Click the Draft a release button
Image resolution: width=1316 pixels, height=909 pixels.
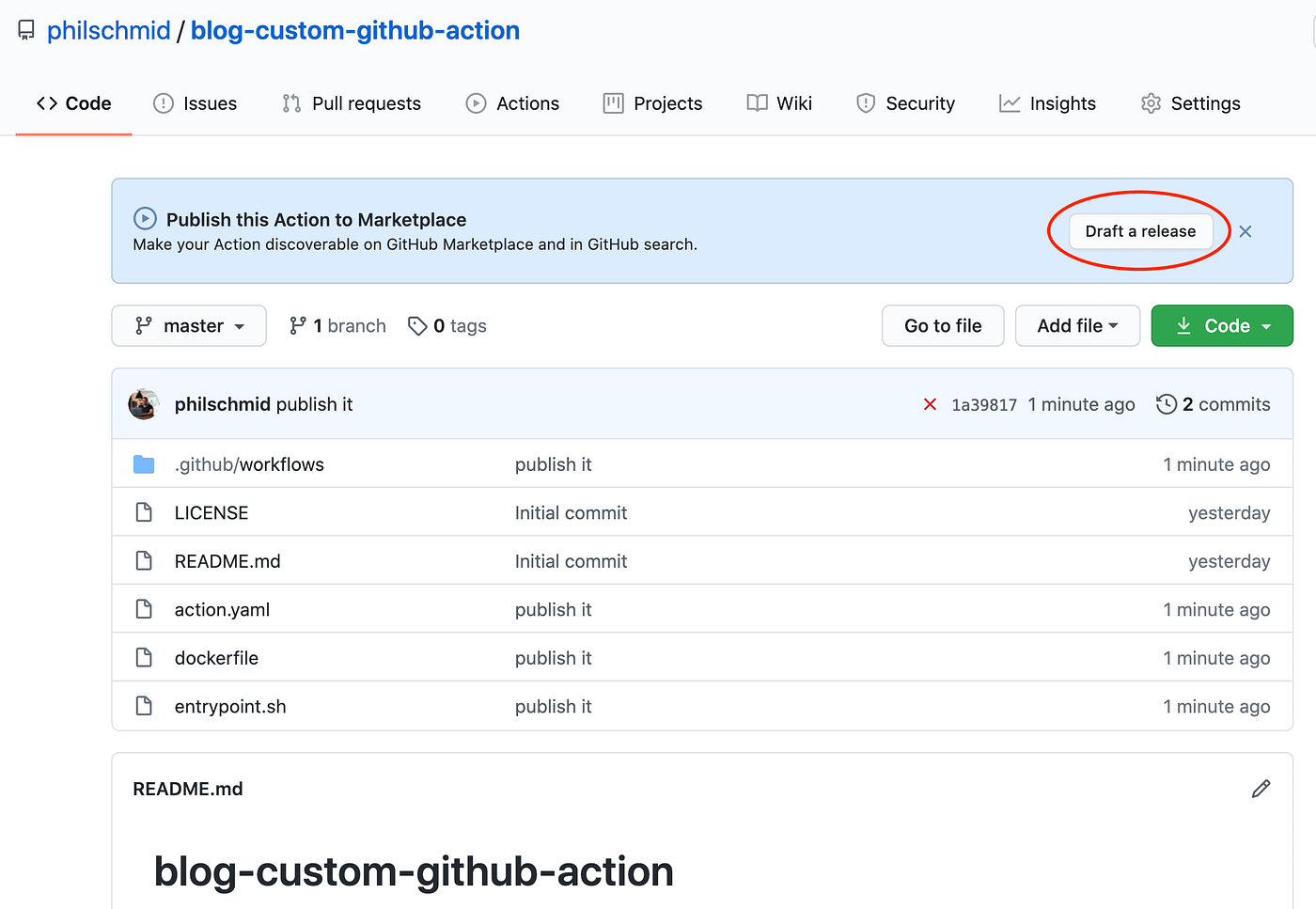point(1140,231)
